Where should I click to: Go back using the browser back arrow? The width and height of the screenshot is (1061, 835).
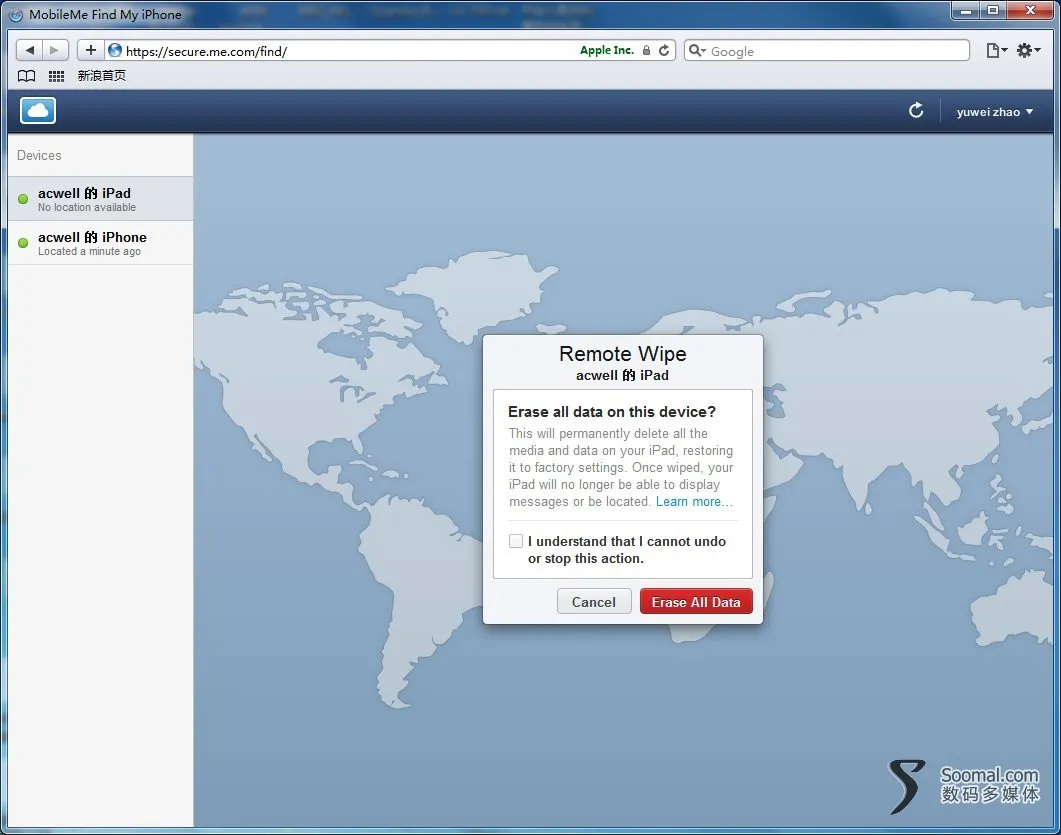29,50
